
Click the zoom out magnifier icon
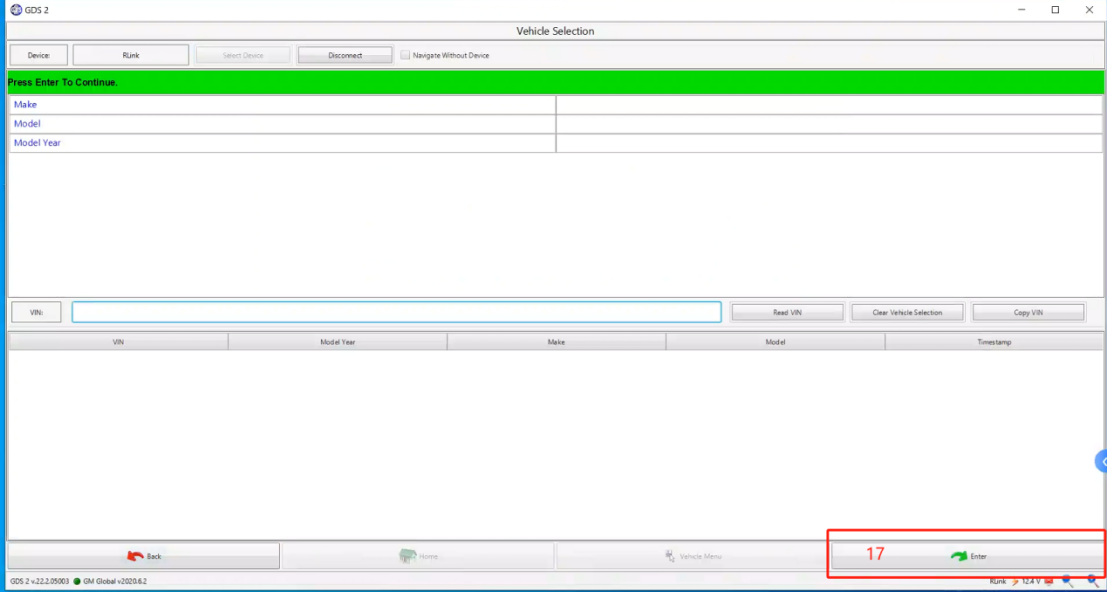[1068, 581]
